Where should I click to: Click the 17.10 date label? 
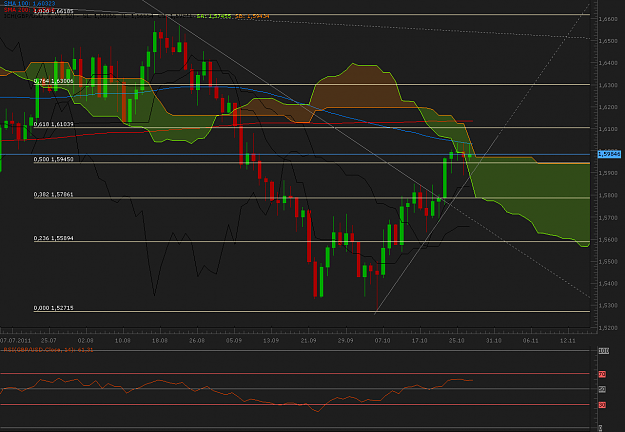[420, 341]
